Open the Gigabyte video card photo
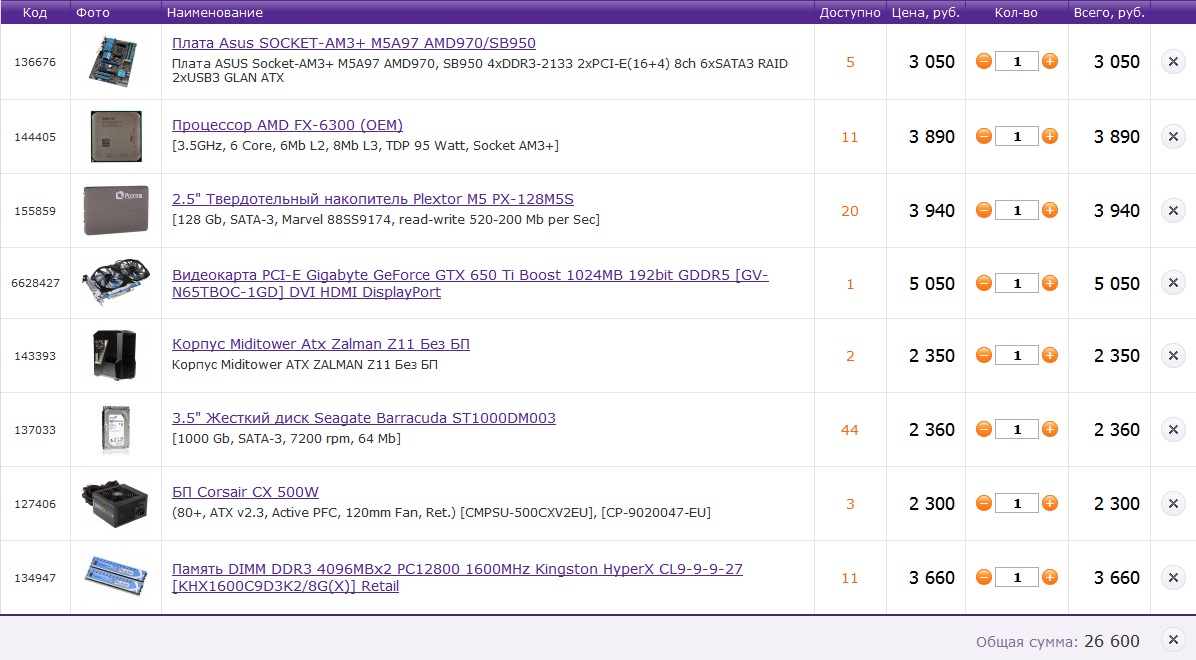 pyautogui.click(x=116, y=282)
